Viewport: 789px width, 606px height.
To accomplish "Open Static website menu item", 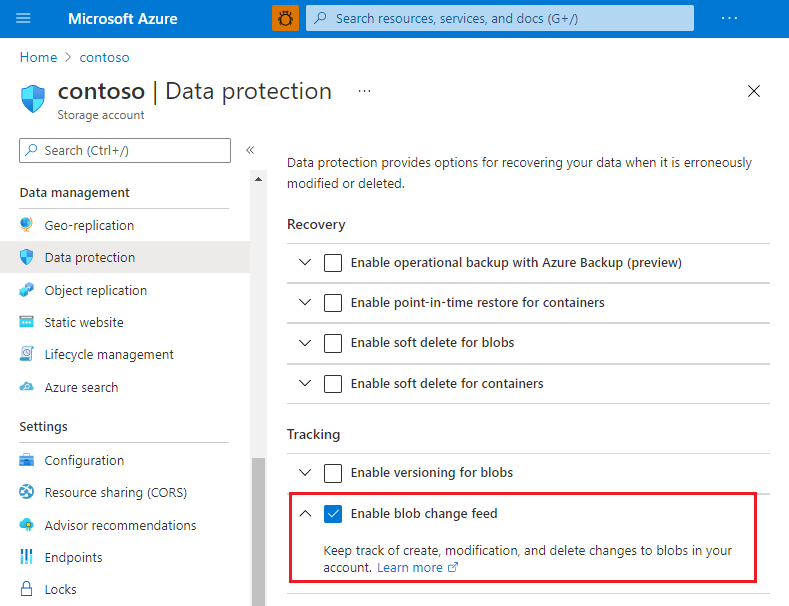I will pos(84,323).
